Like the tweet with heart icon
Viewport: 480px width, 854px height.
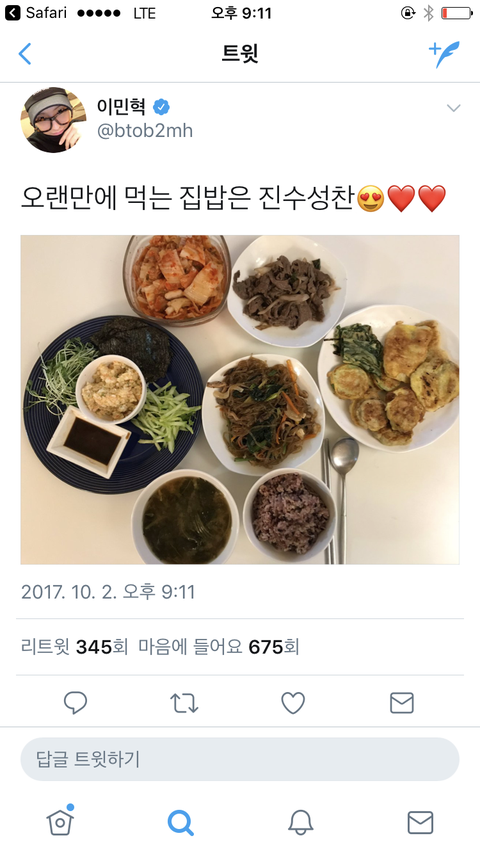coord(293,703)
